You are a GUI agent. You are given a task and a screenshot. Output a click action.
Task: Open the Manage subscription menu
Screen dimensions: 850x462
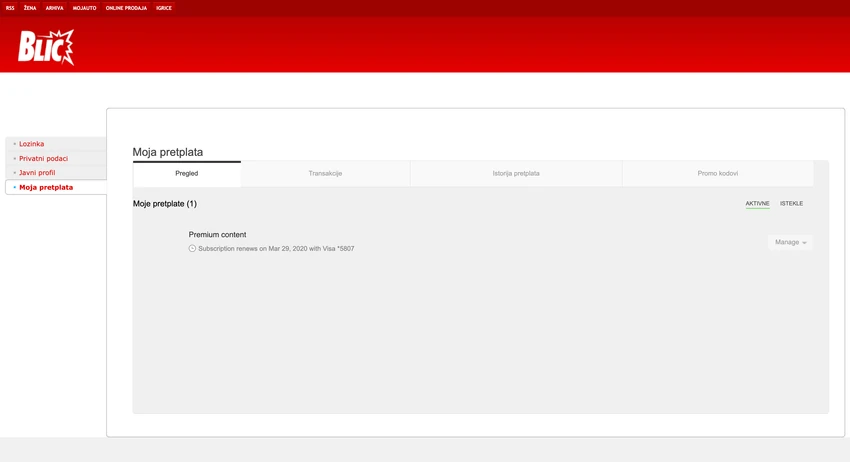(x=790, y=242)
